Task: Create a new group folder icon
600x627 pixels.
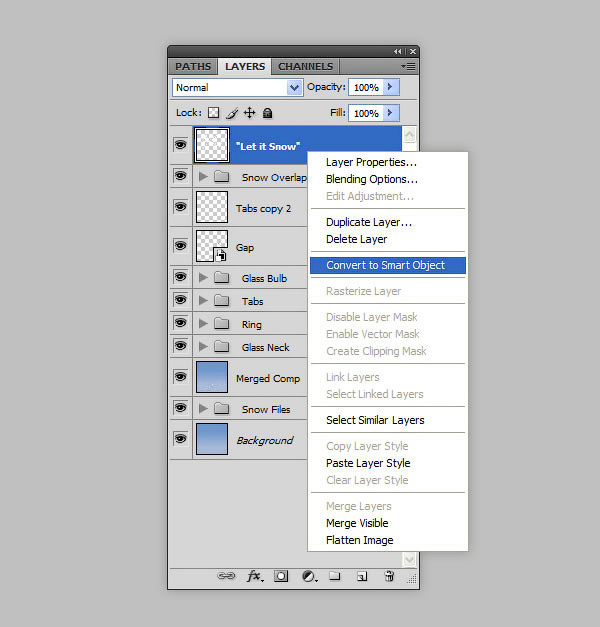Action: coord(335,575)
